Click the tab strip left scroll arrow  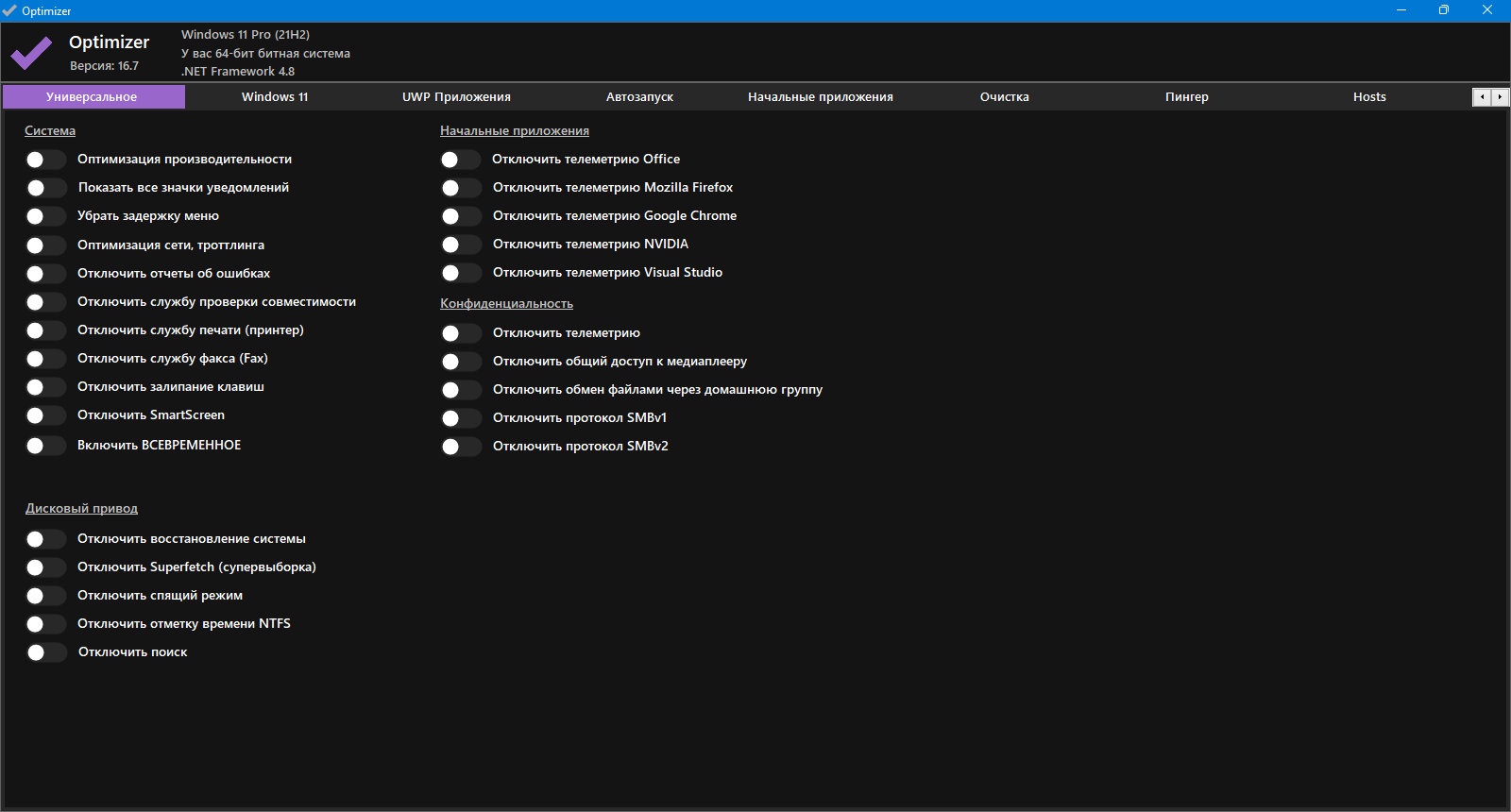(1482, 96)
